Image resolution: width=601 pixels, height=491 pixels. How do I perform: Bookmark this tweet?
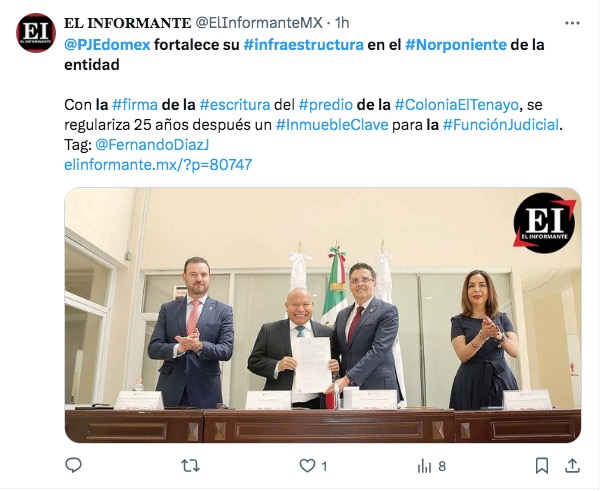(542, 466)
